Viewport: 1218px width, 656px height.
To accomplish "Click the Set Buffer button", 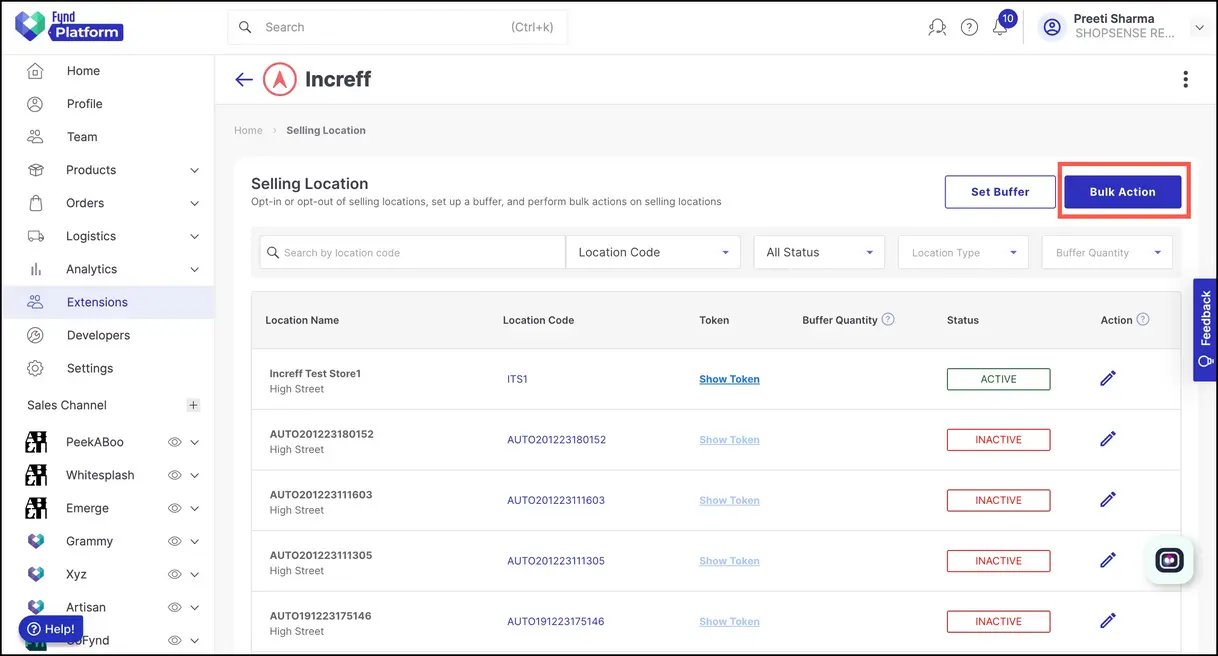I will pos(1000,192).
